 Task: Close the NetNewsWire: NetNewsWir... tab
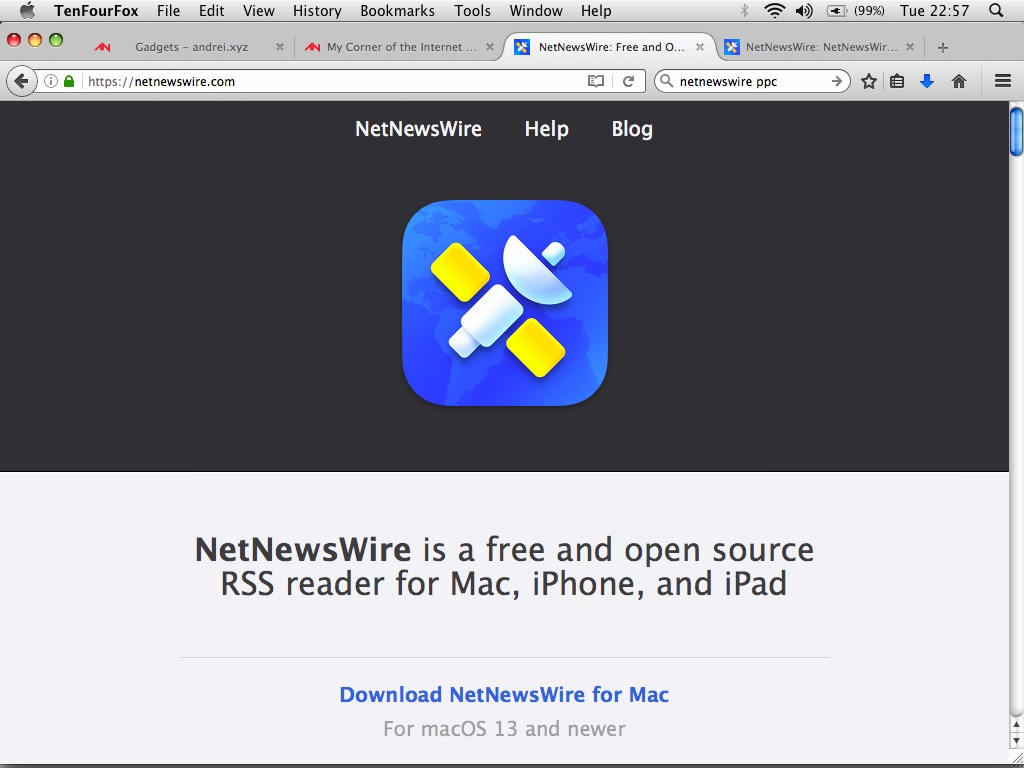[x=911, y=47]
